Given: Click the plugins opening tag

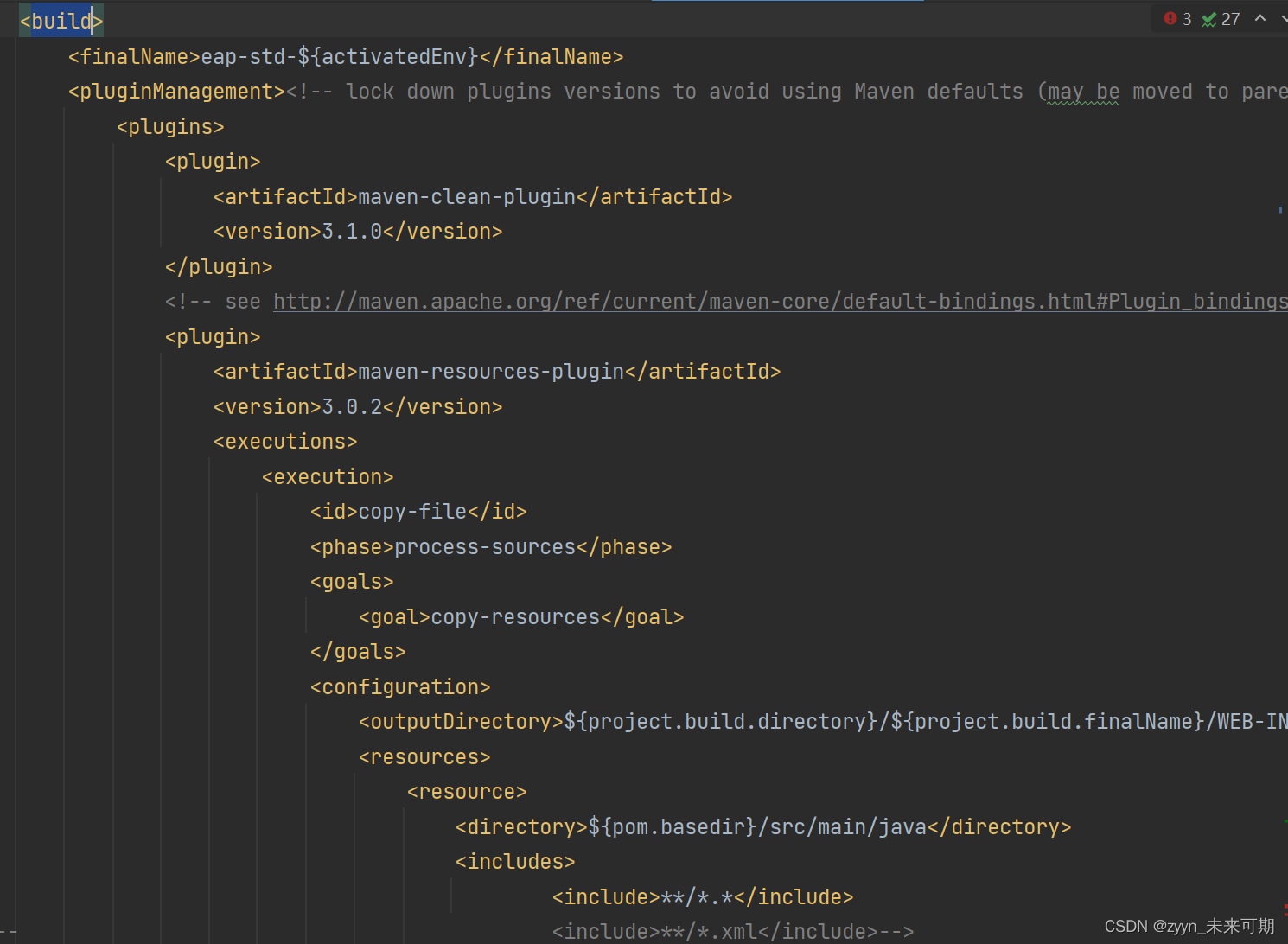Looking at the screenshot, I should pyautogui.click(x=170, y=127).
